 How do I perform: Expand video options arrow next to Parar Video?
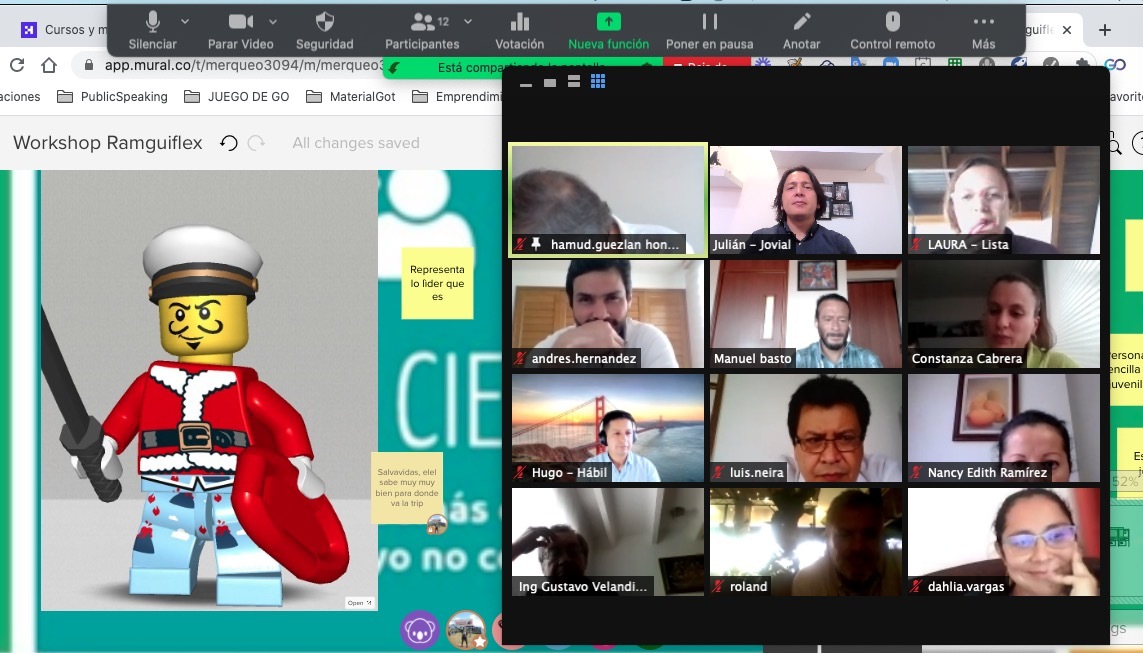click(273, 22)
